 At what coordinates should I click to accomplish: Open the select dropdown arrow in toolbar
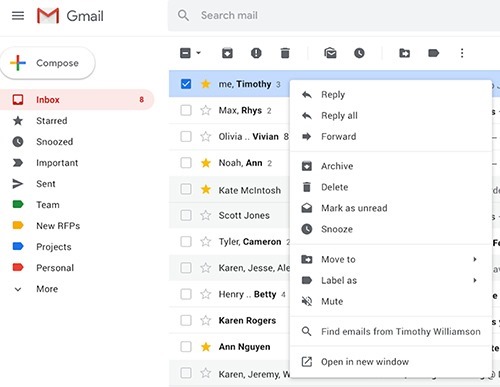tap(199, 53)
